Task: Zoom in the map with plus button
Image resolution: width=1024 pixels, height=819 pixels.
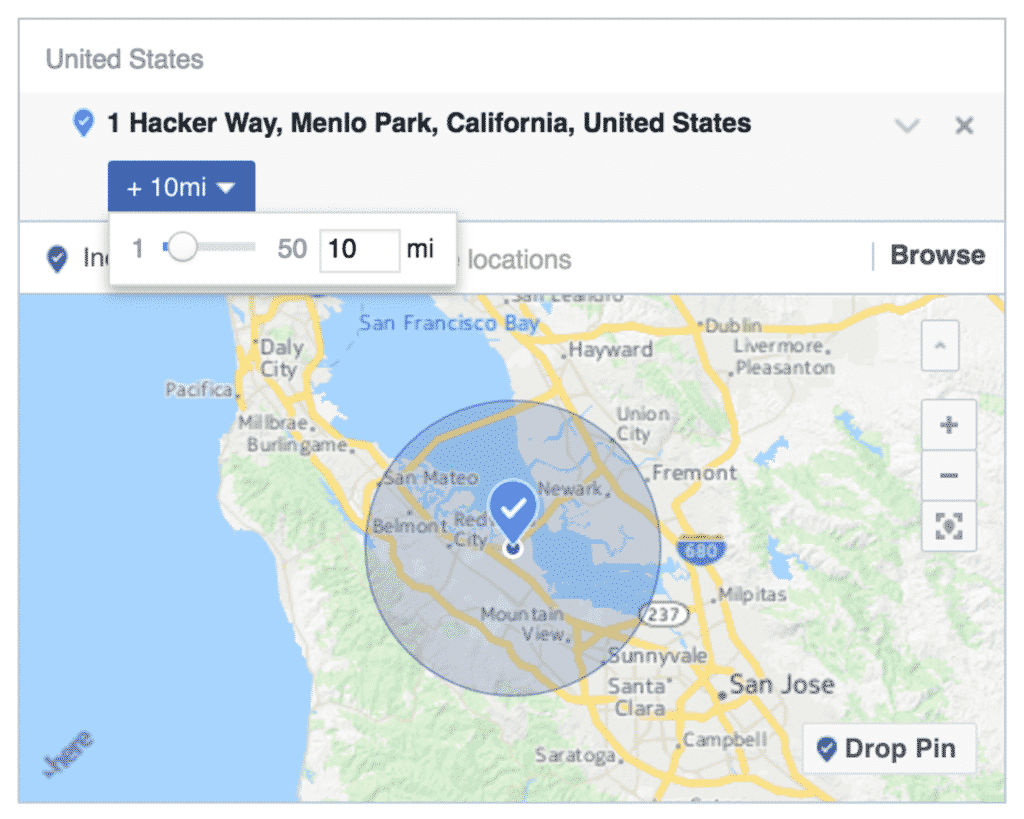Action: pos(948,425)
